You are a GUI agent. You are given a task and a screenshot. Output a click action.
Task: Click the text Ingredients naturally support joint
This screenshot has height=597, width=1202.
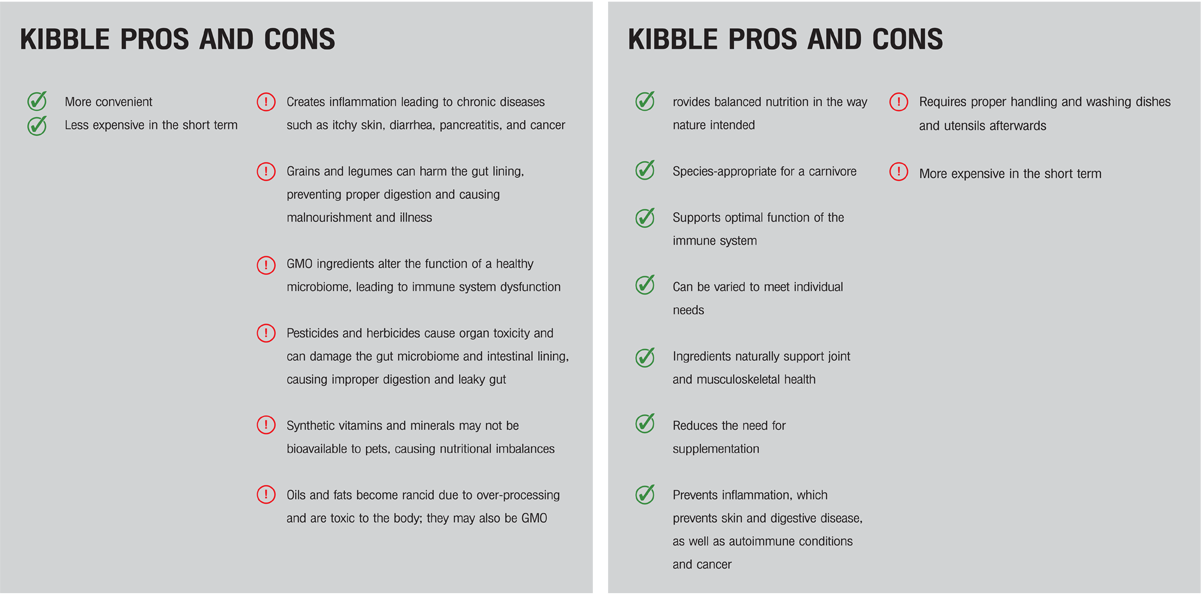(761, 356)
